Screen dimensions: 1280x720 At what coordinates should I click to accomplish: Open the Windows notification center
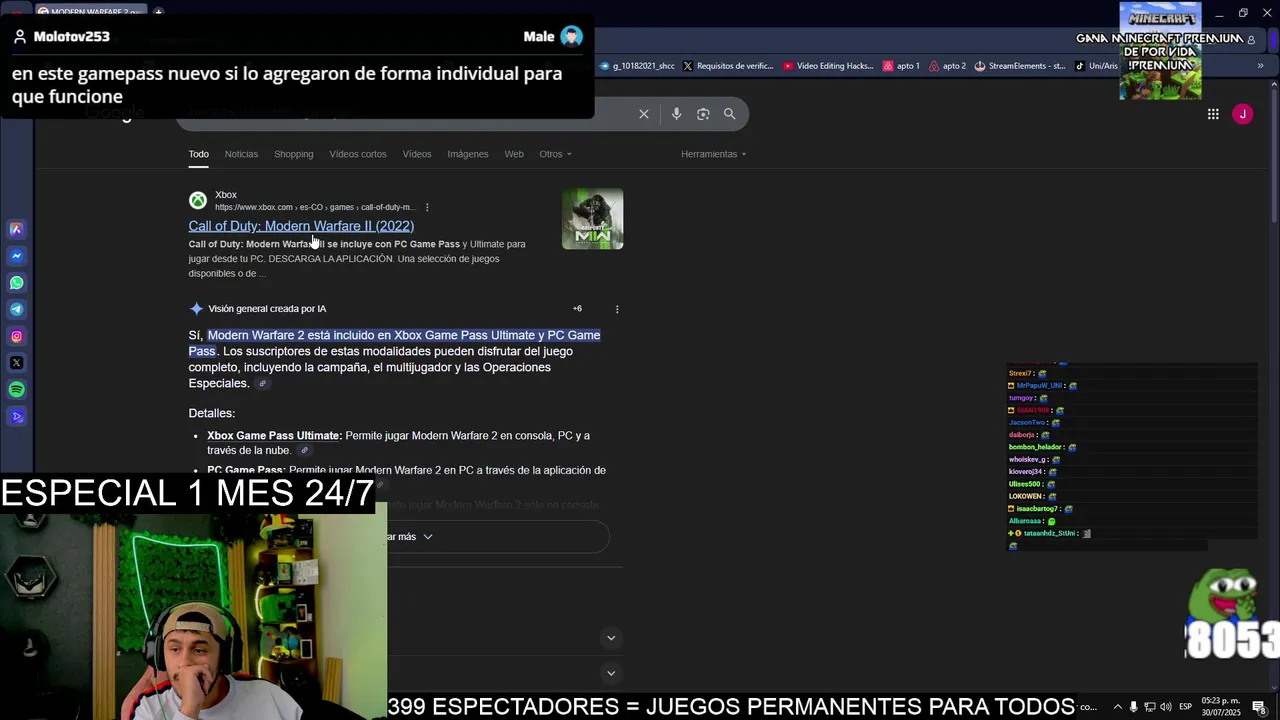[x=1259, y=707]
